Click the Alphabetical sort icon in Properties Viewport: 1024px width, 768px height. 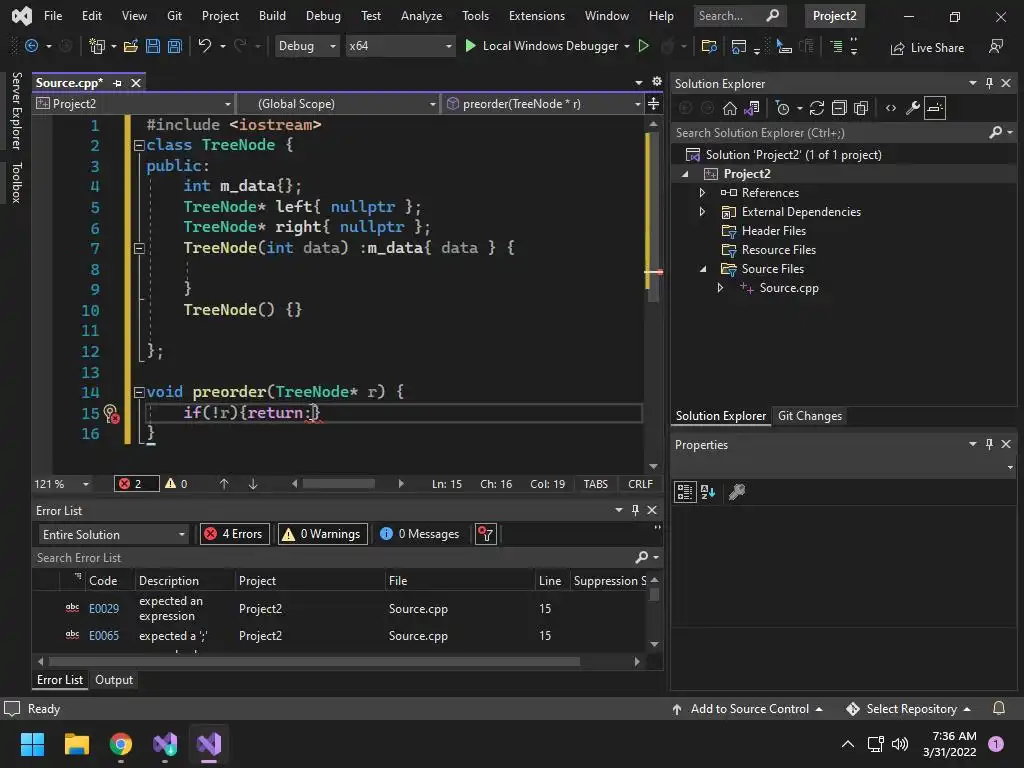708,492
